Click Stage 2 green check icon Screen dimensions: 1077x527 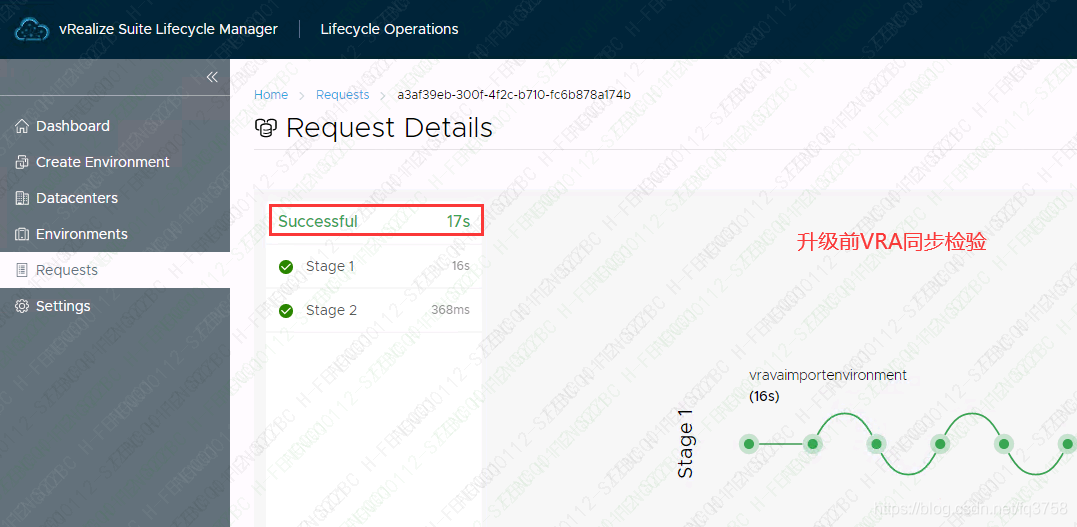coord(286,311)
